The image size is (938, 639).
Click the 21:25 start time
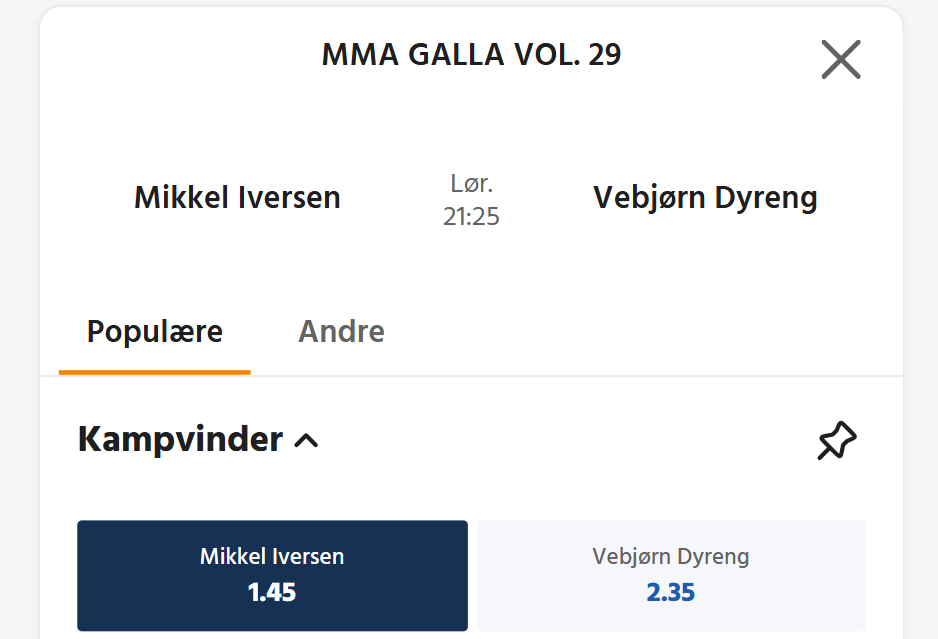point(471,216)
